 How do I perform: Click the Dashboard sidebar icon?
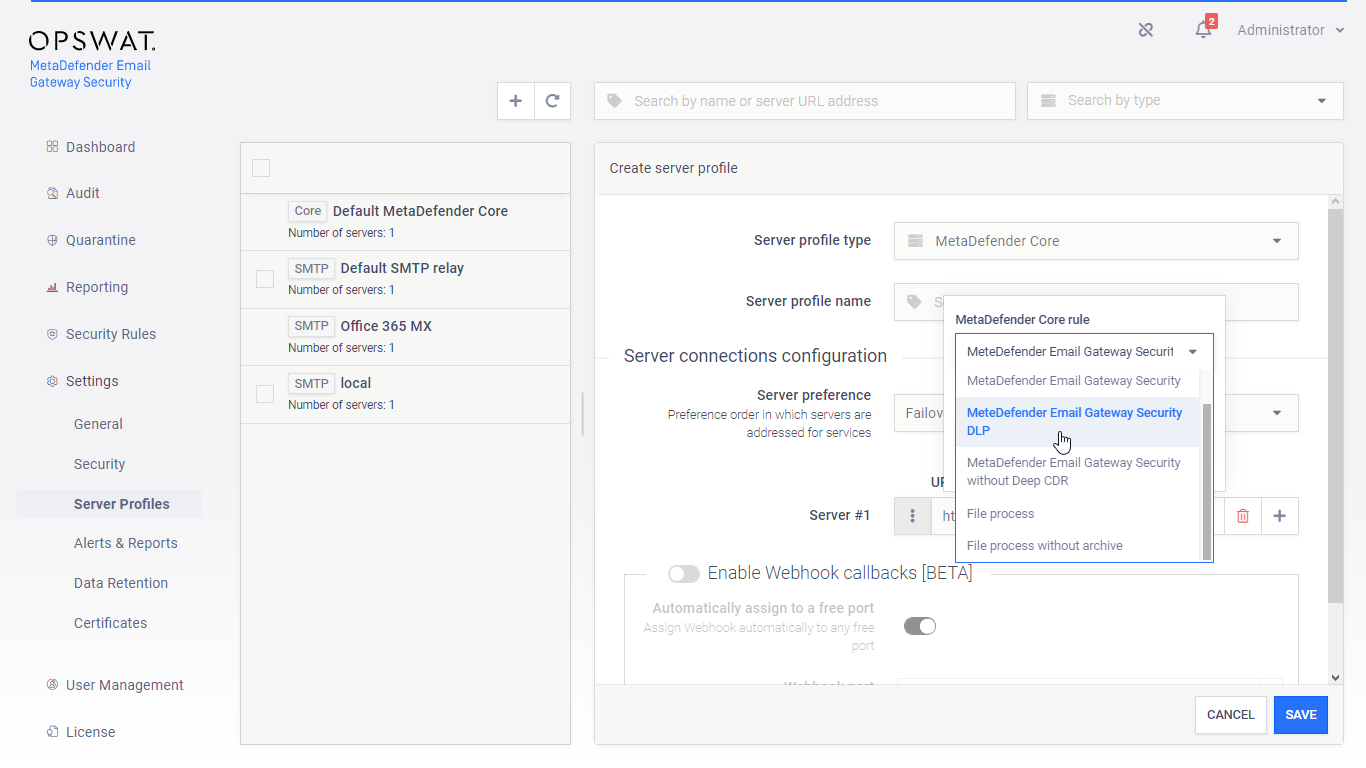click(x=52, y=147)
